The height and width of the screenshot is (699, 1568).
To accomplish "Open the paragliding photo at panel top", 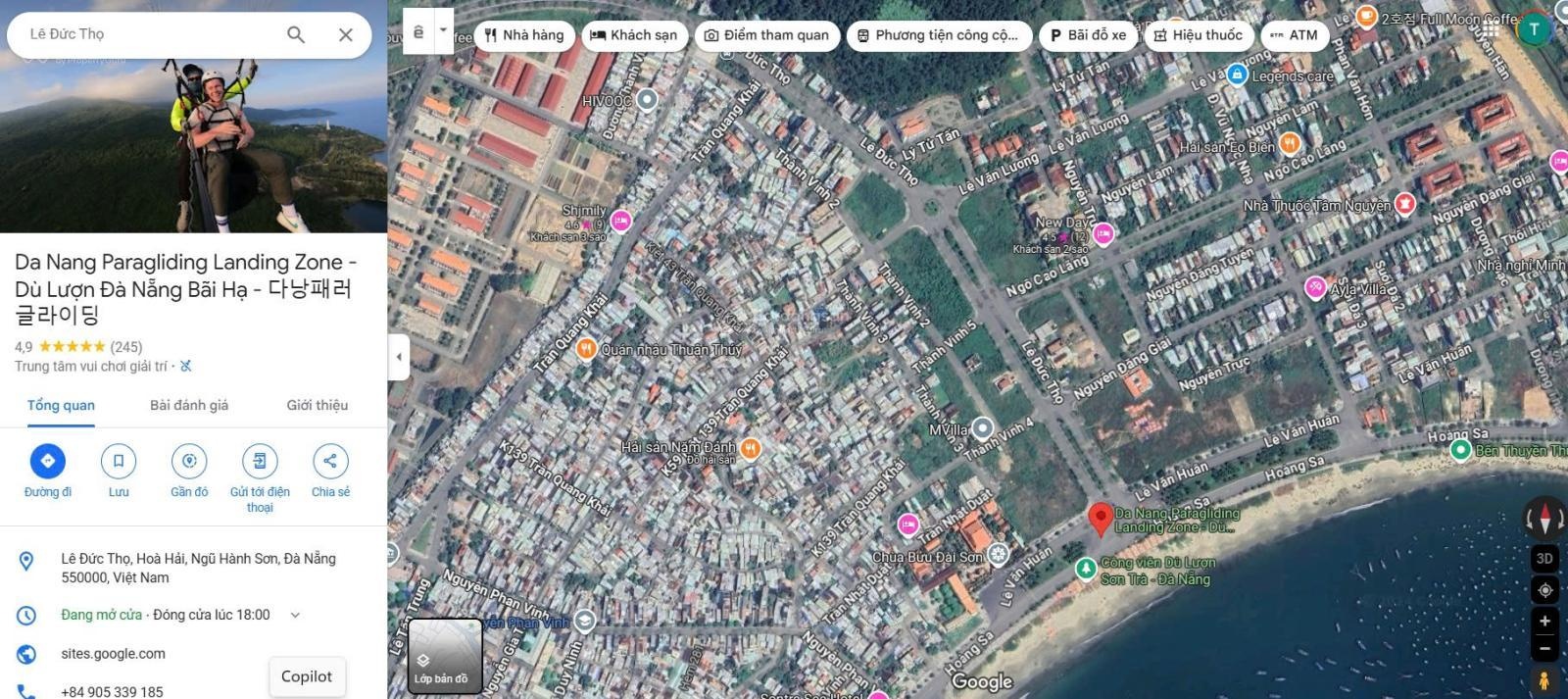I will (x=193, y=145).
